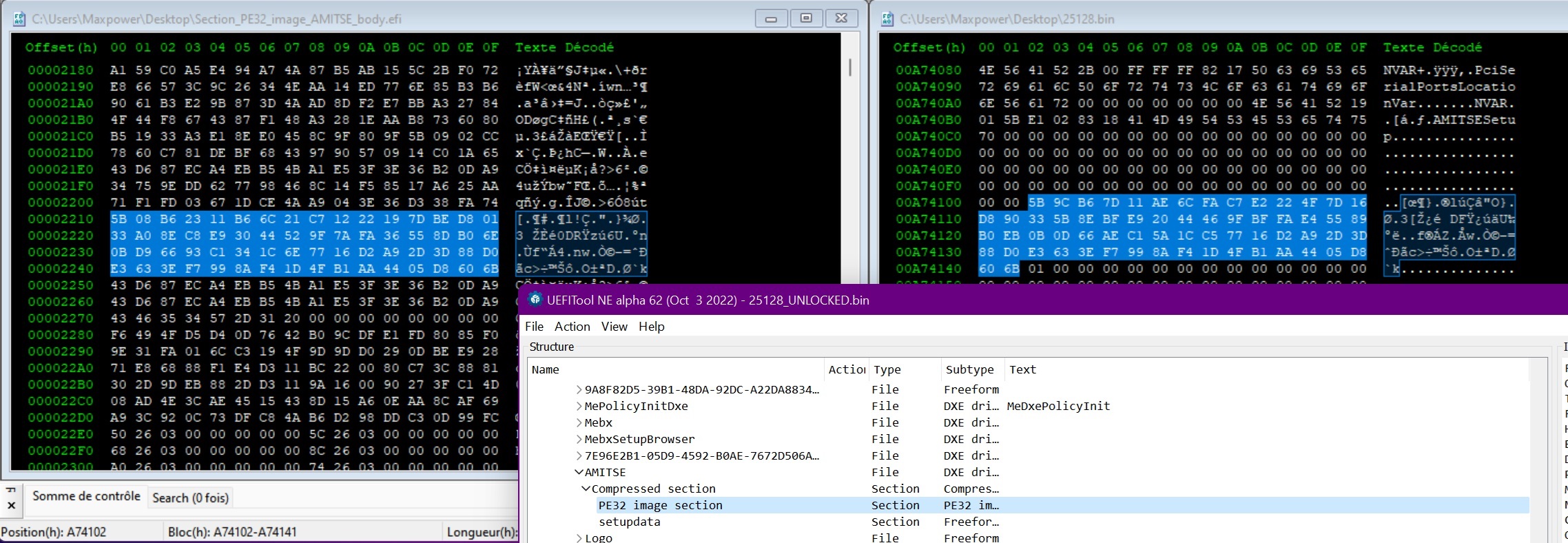Image resolution: width=1568 pixels, height=543 pixels.
Task: Click the pin icon above the panel close X
Action: pyautogui.click(x=11, y=490)
